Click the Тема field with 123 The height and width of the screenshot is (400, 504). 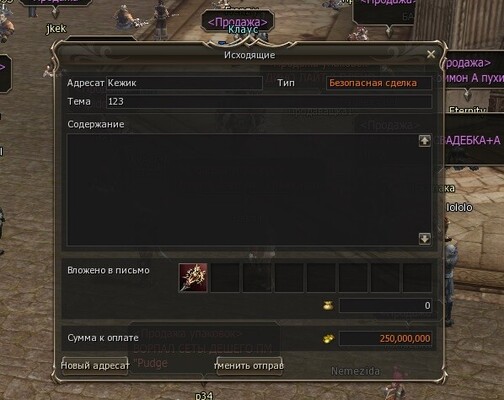tap(269, 102)
